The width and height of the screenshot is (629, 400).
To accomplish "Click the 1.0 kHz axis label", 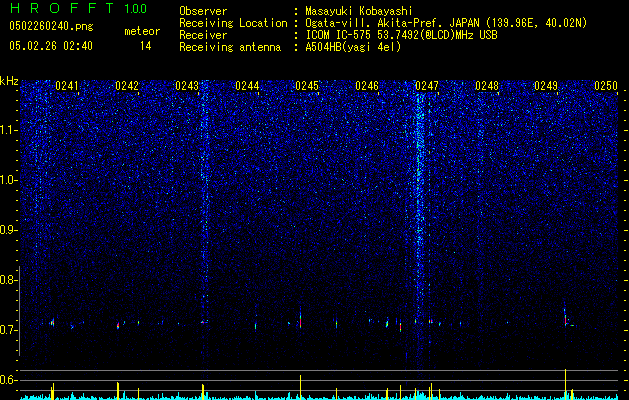I will [9, 181].
